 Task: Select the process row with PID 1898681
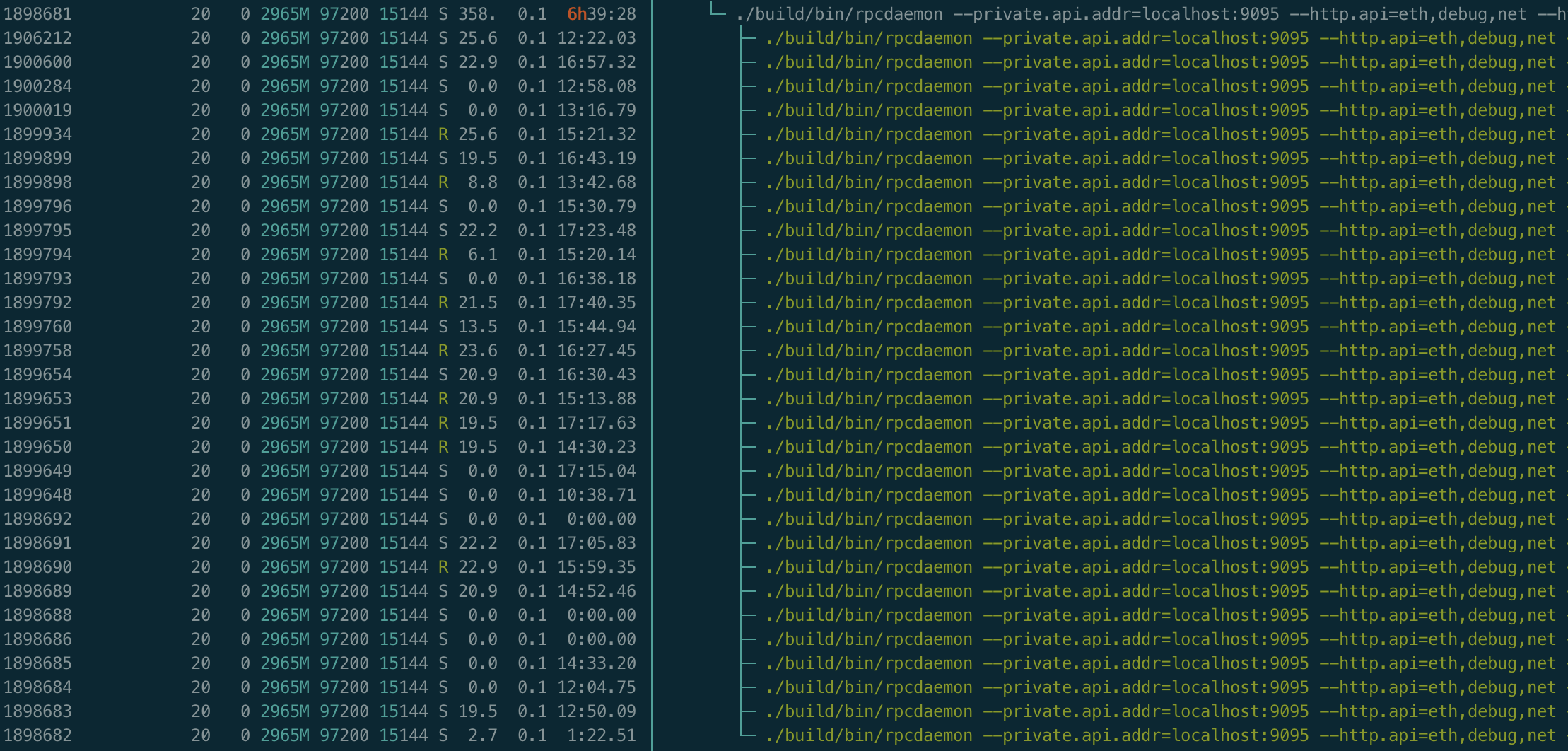tap(39, 13)
